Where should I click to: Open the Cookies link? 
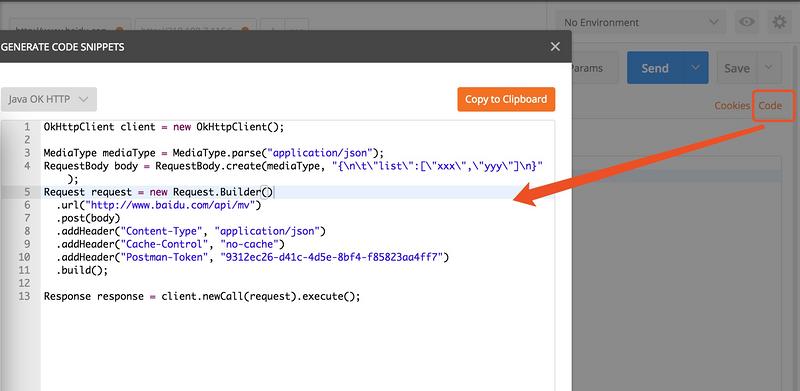tap(732, 106)
